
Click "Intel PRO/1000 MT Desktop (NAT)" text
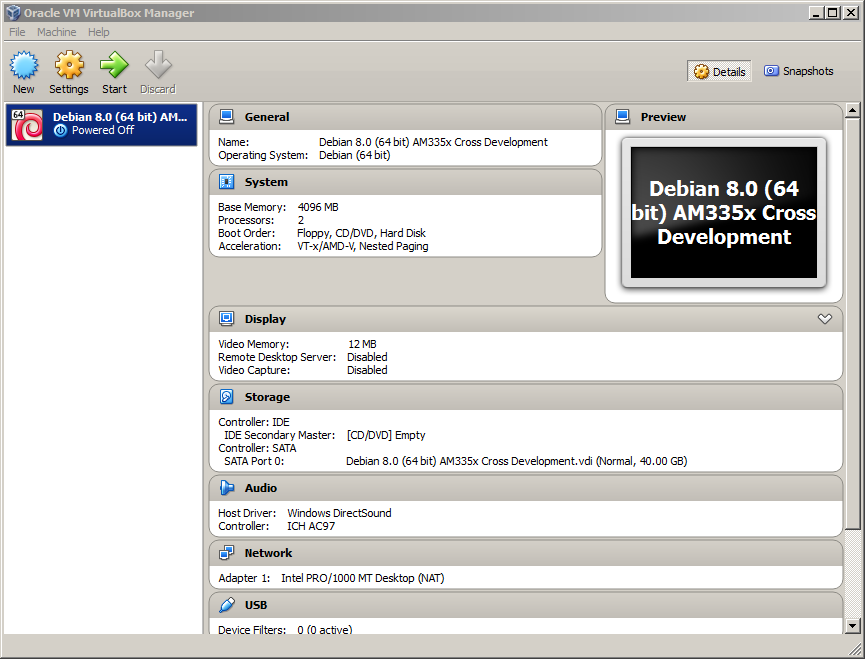tap(362, 578)
